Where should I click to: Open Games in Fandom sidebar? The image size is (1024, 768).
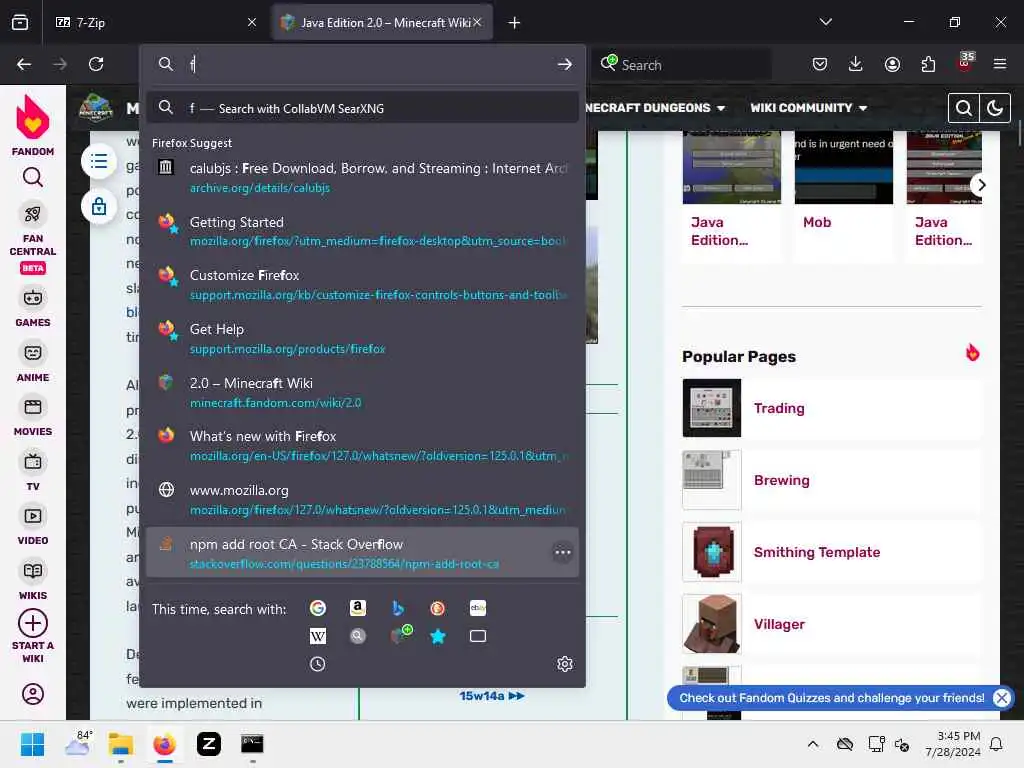[33, 307]
